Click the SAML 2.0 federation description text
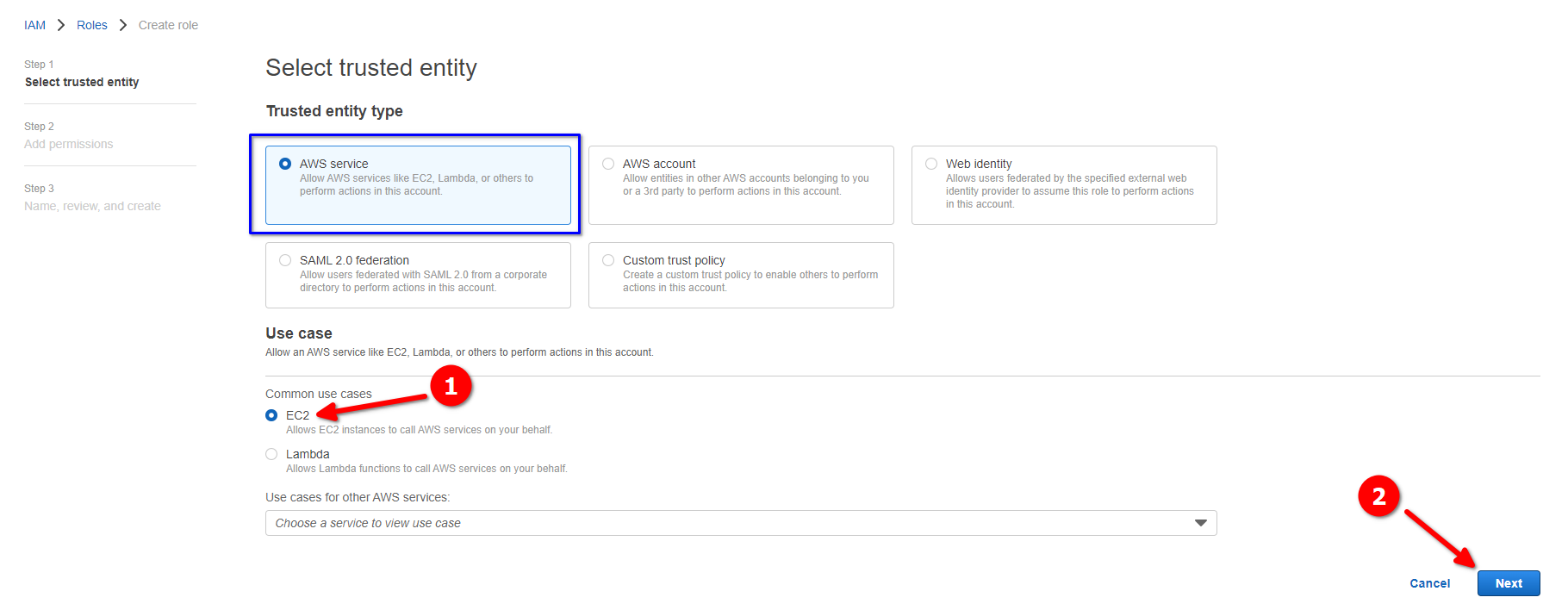The image size is (1568, 616). click(x=423, y=281)
